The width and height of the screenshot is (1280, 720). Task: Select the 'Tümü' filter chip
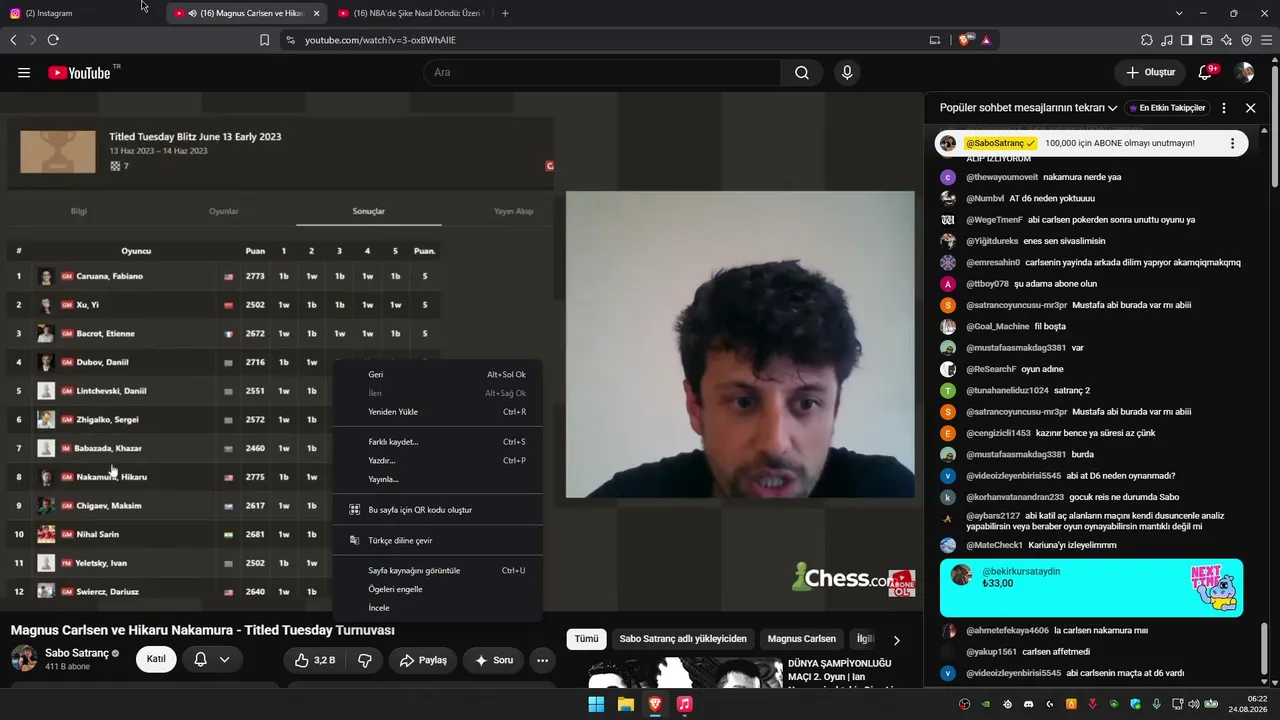pos(586,639)
